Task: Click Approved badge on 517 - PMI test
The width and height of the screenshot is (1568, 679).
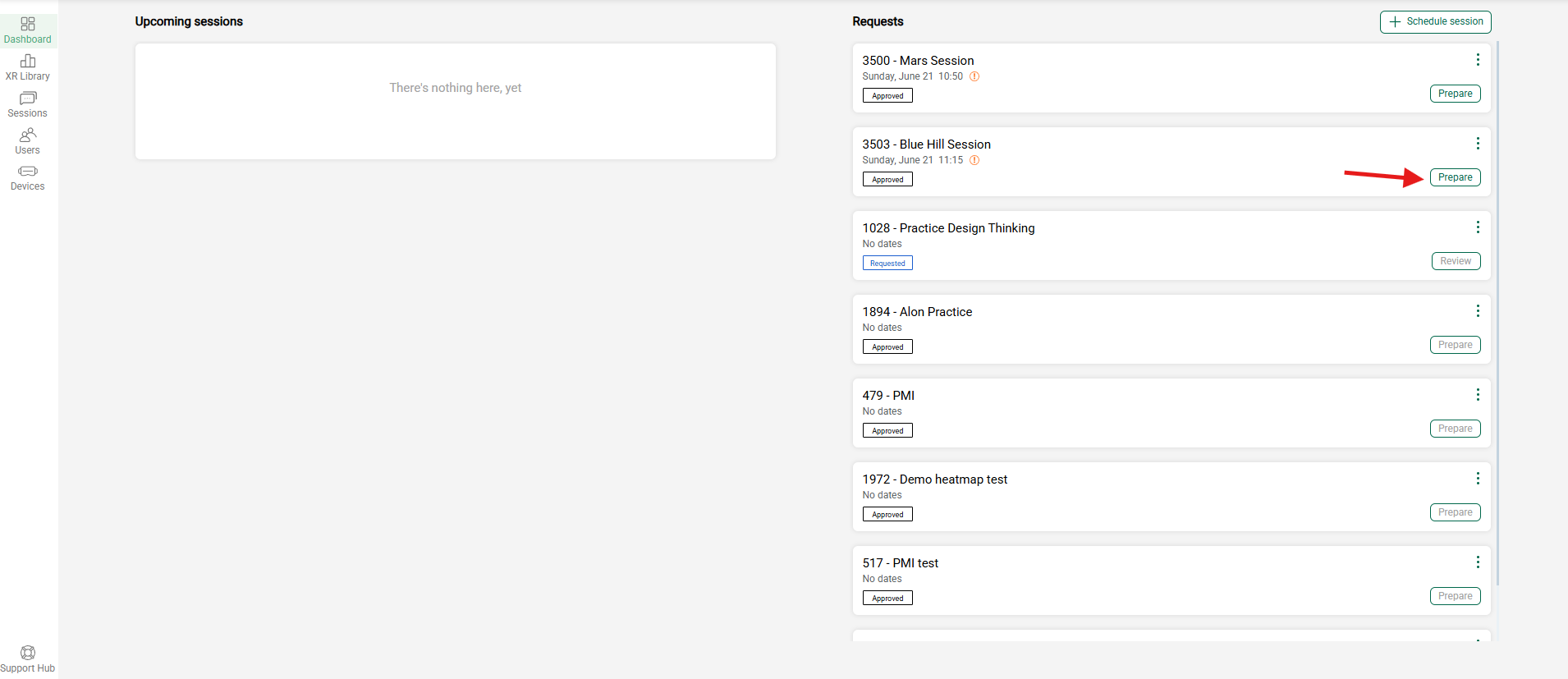Action: tap(887, 599)
